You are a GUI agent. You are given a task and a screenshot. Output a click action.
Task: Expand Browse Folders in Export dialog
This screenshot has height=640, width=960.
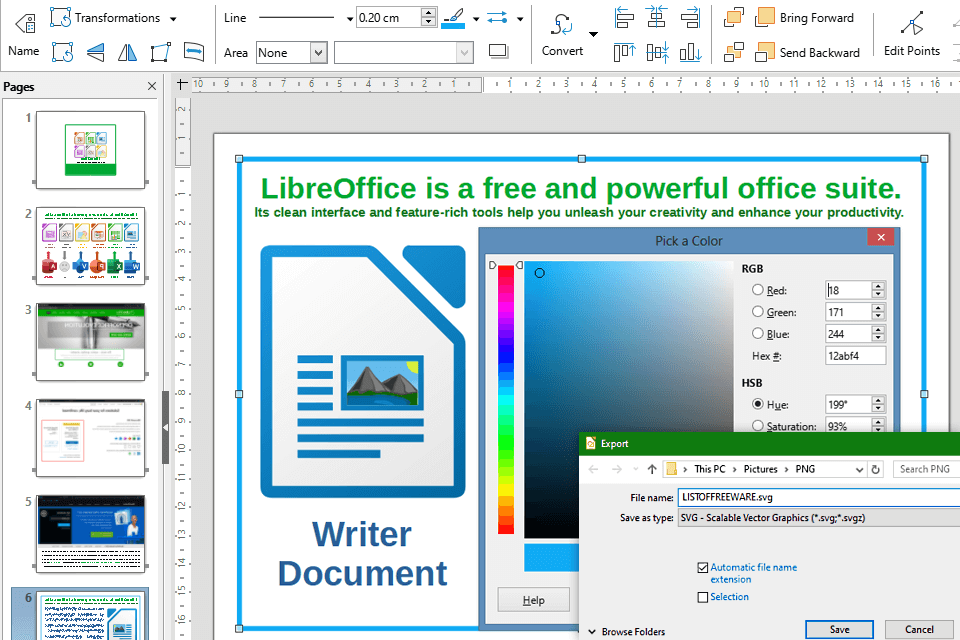(626, 631)
